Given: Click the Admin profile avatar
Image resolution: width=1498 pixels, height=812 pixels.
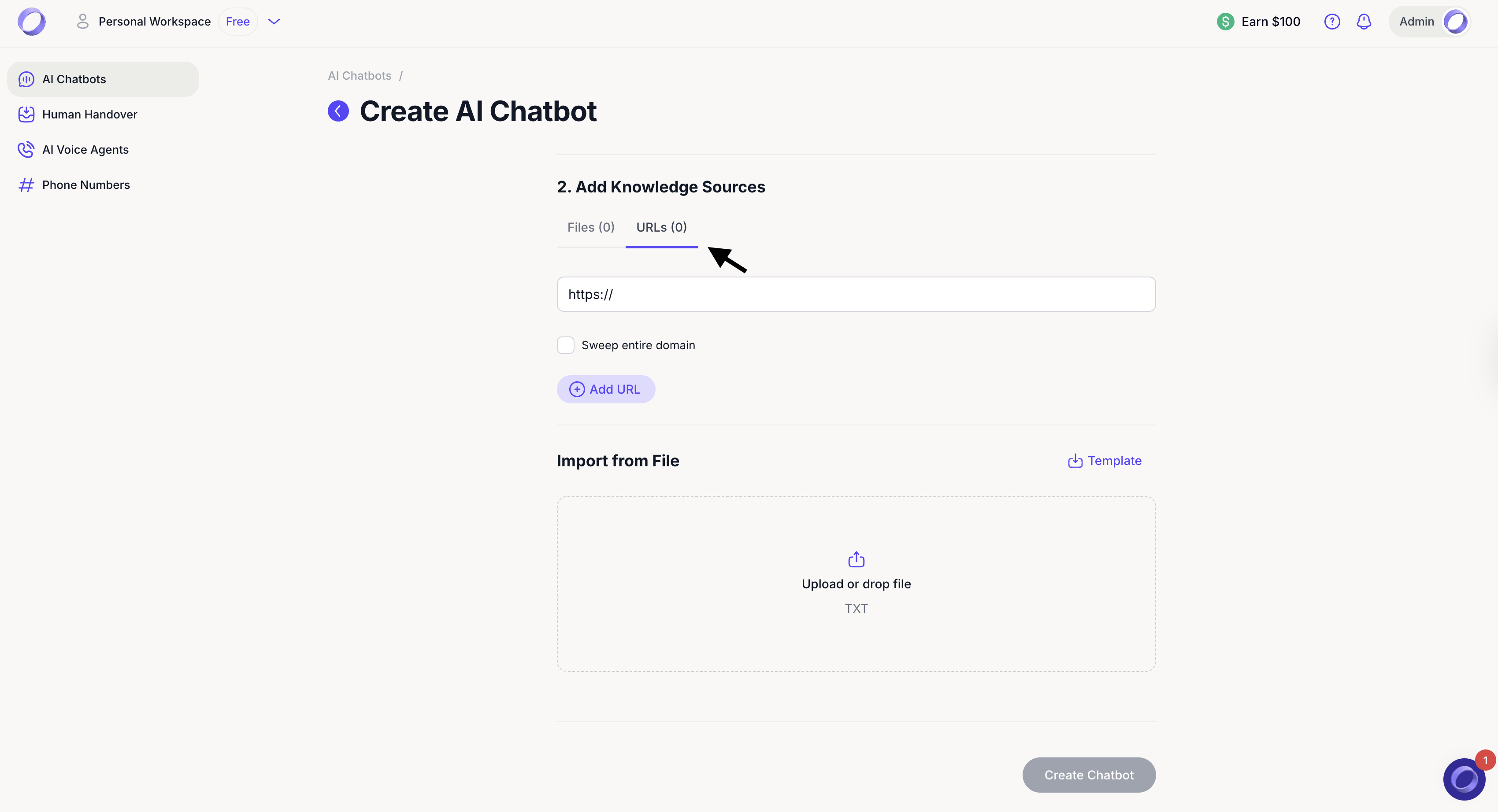Looking at the screenshot, I should (1456, 22).
